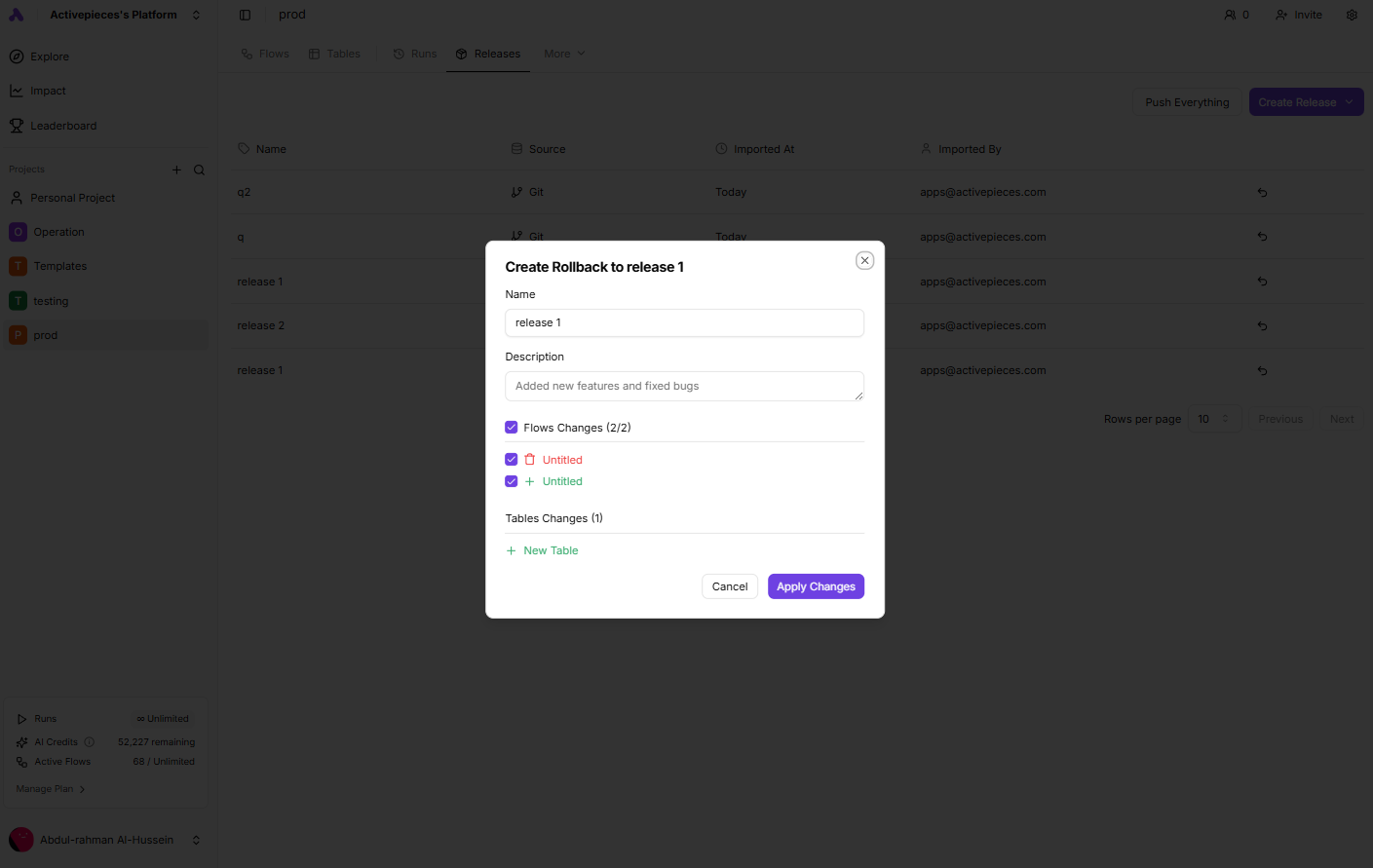Disable the added Untitled flow checkbox

click(511, 480)
